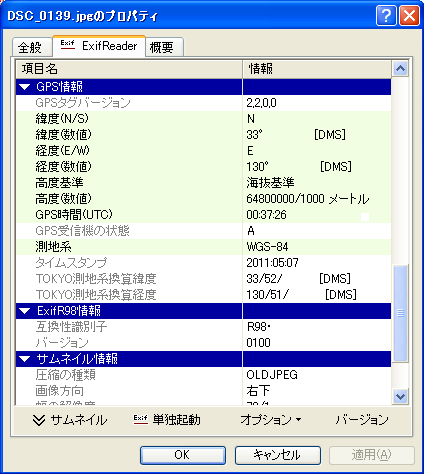The height and width of the screenshot is (474, 424).
Task: Click the OK button
Action: (183, 455)
